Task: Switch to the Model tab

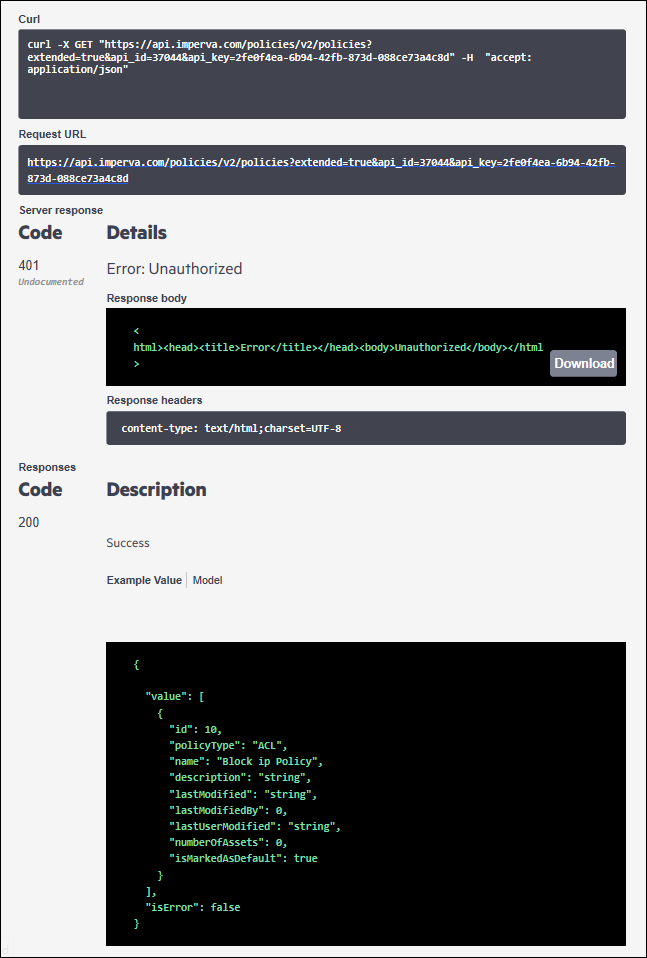Action: coord(208,580)
